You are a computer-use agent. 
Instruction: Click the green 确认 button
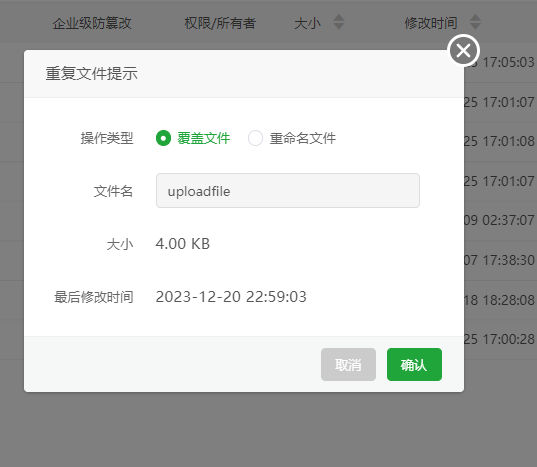point(414,365)
